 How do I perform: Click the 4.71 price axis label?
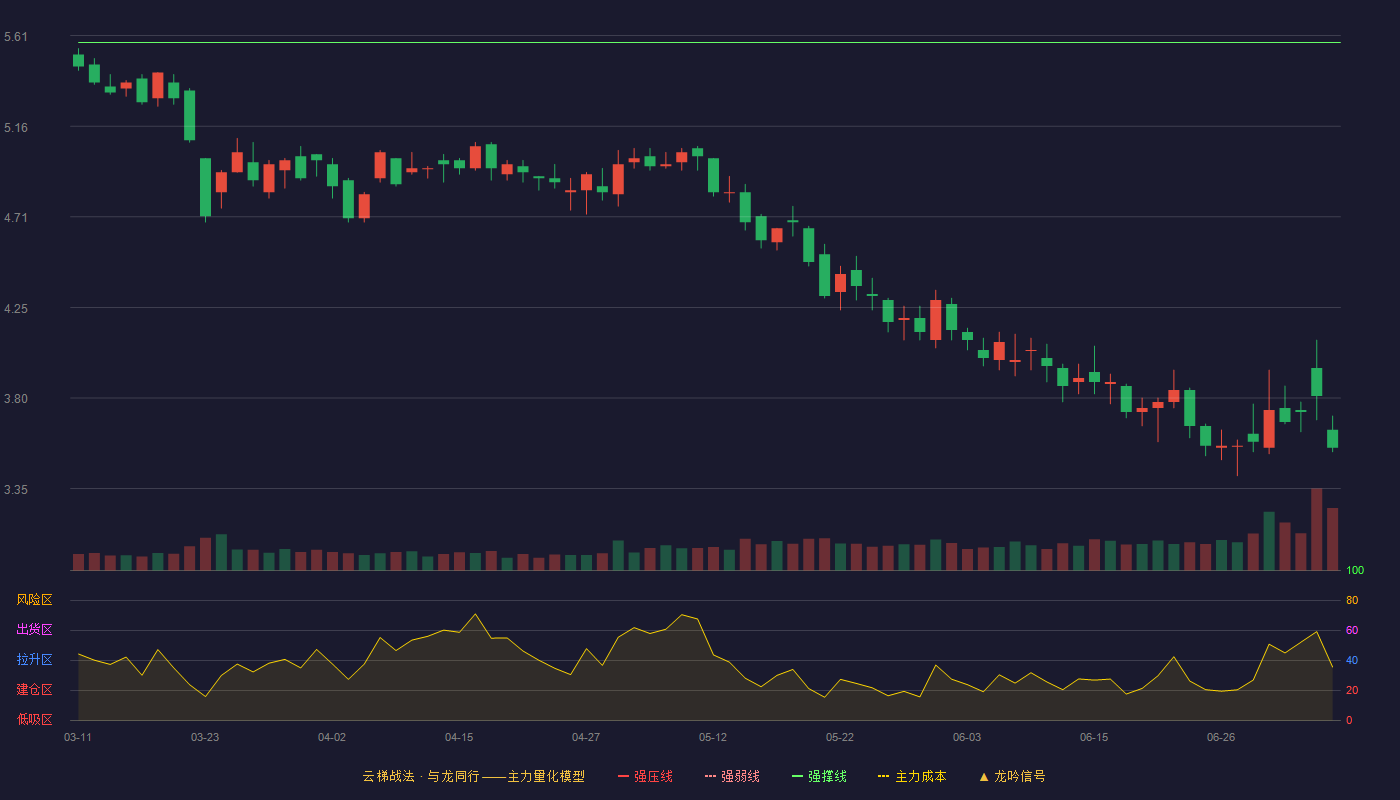(16, 218)
